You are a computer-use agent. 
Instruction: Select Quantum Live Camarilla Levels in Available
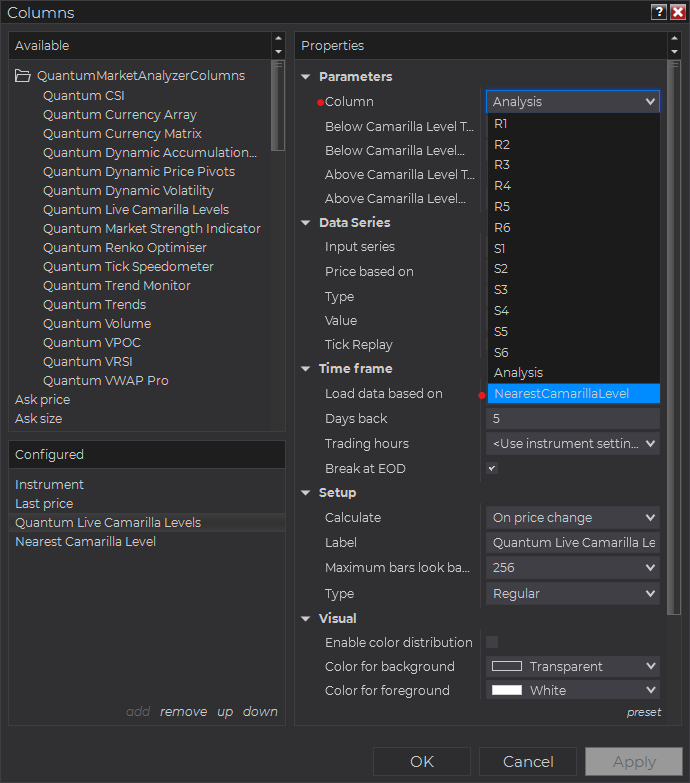click(136, 210)
